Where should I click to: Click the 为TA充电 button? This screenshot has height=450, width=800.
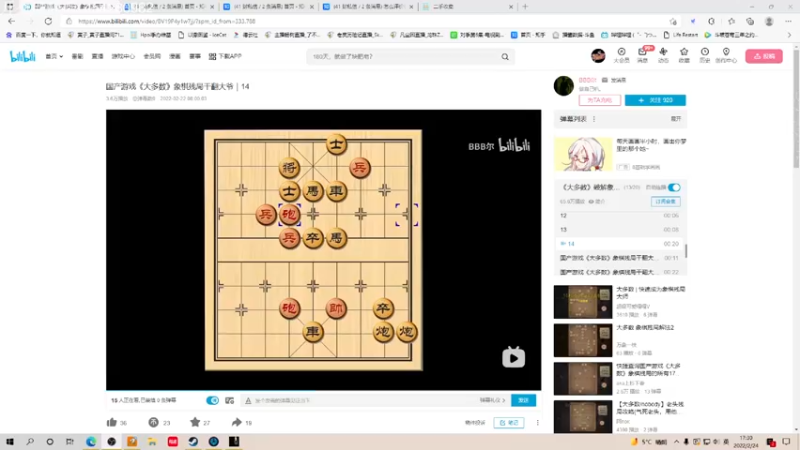[599, 100]
